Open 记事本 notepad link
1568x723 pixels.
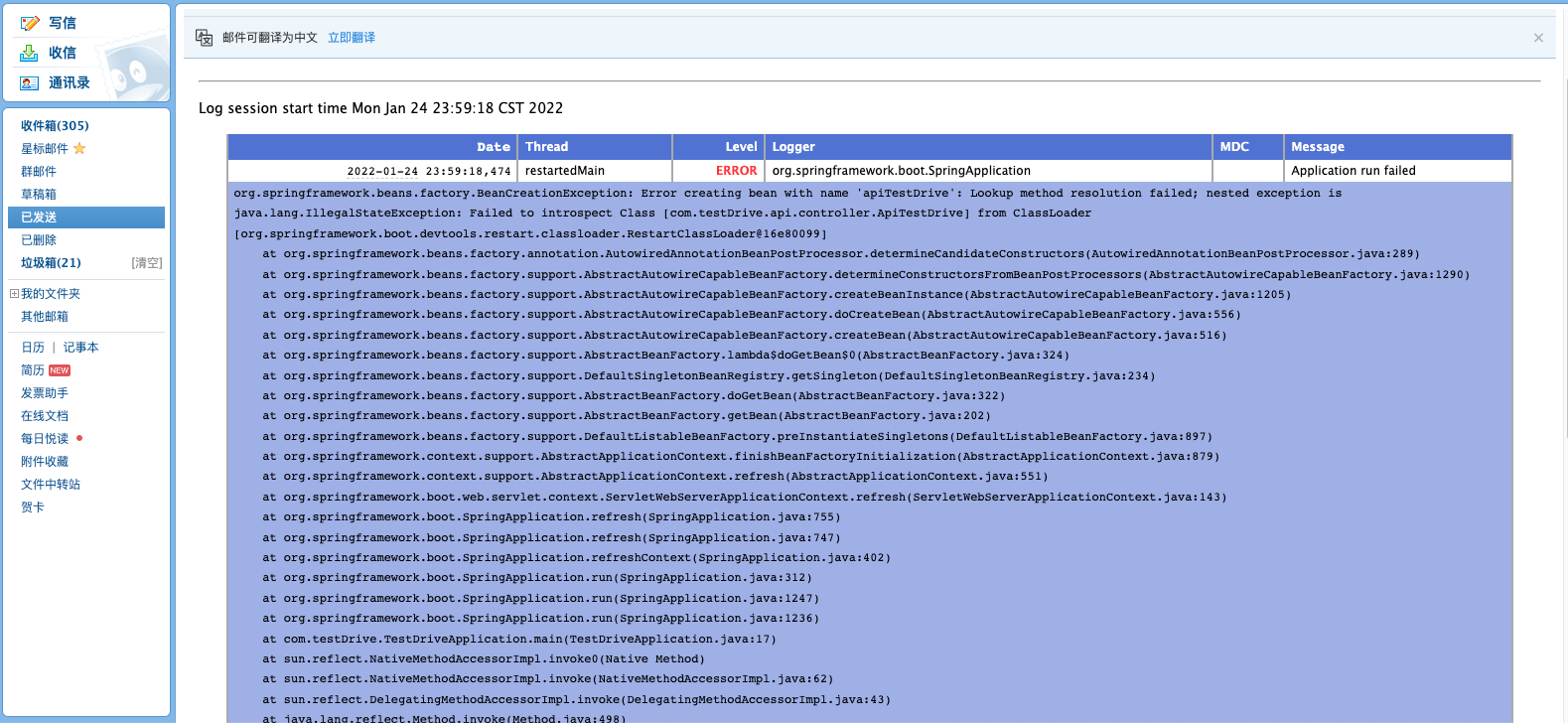click(80, 348)
